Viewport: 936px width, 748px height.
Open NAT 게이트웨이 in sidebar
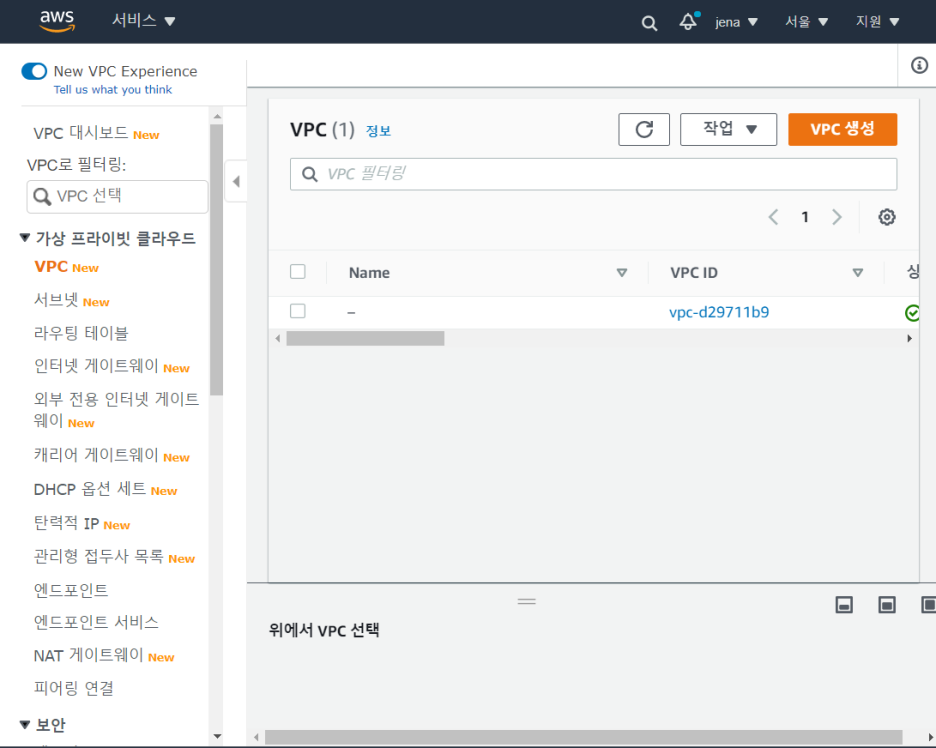point(88,655)
